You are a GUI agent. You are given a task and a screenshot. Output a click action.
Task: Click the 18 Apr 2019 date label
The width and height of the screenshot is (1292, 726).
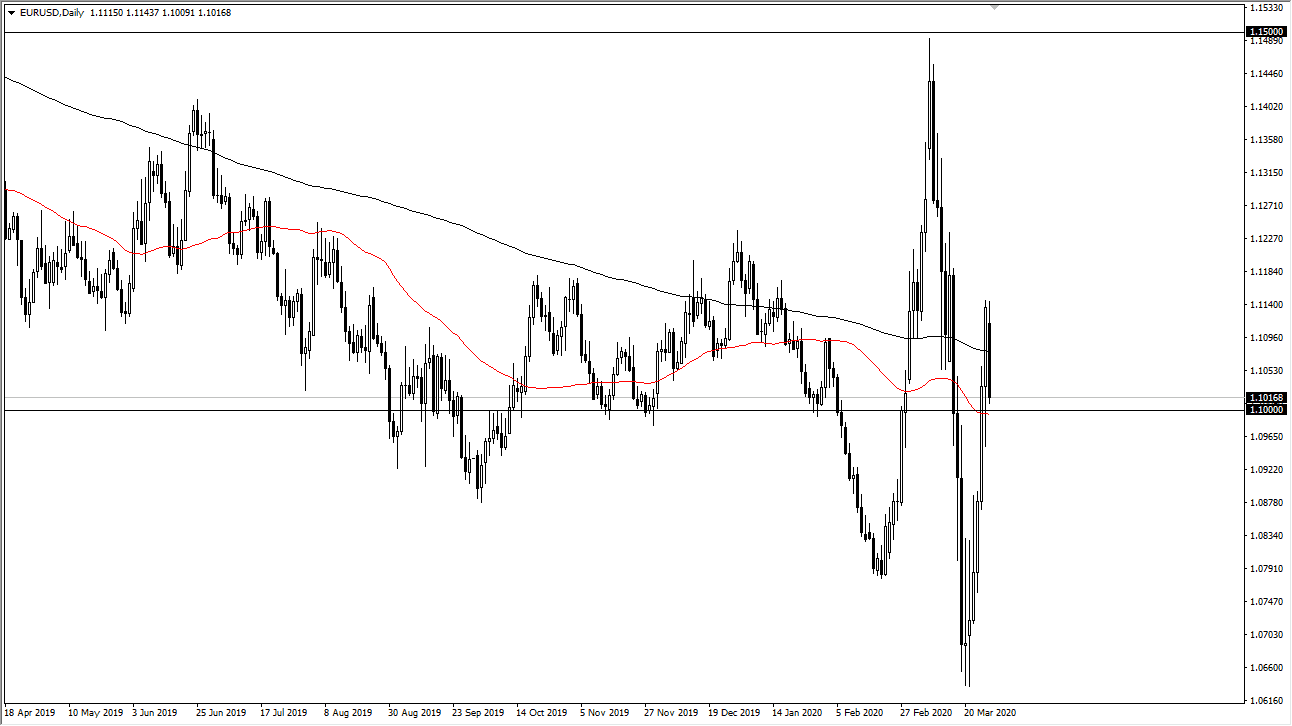[x=31, y=713]
